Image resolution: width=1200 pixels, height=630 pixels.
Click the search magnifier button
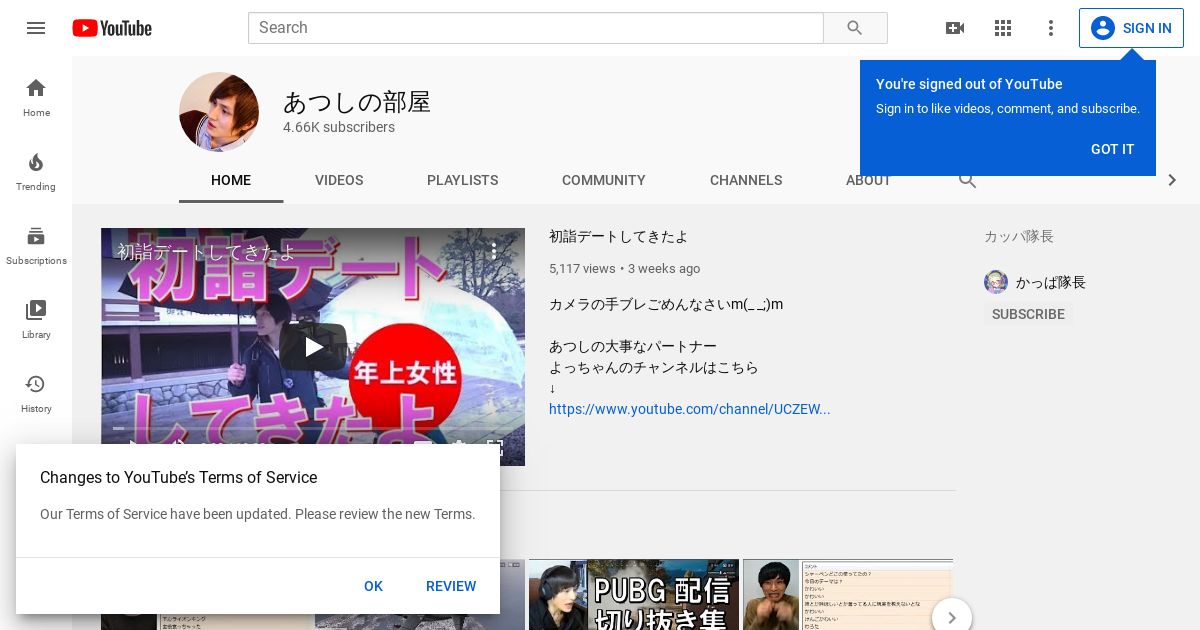tap(855, 28)
